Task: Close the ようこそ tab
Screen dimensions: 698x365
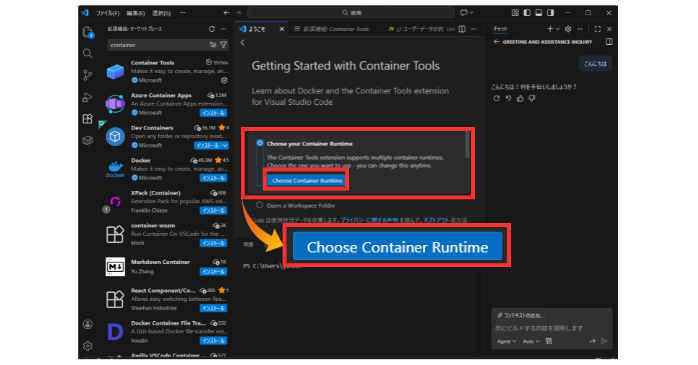Action: click(281, 29)
